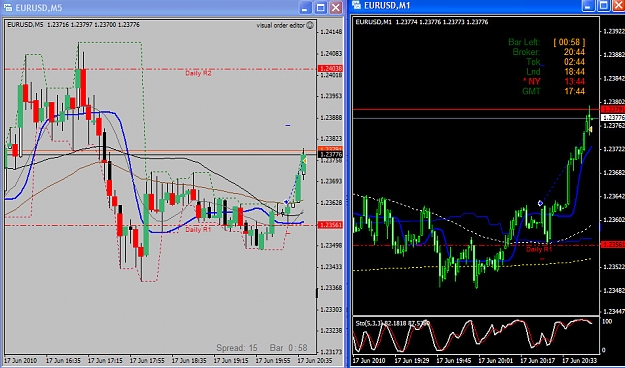Click 1.23433 on M5 price axis

(x=331, y=266)
